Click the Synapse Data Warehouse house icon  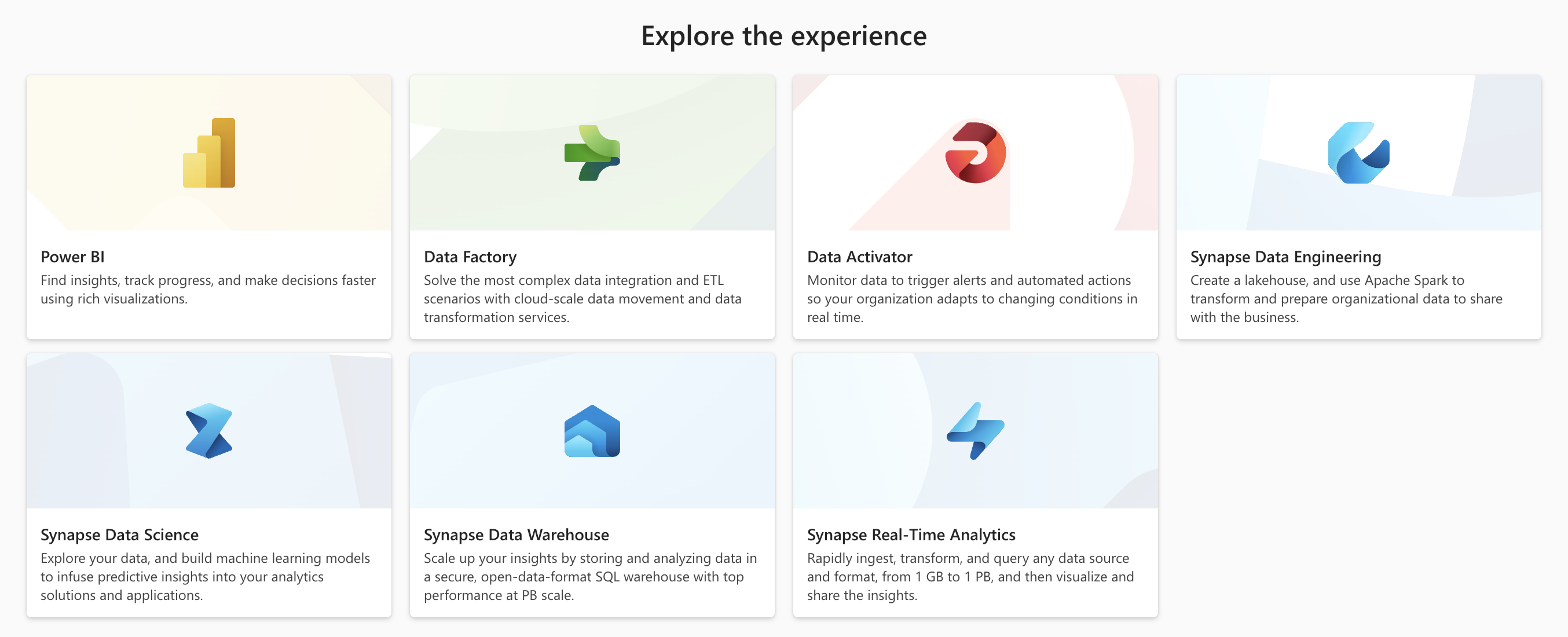point(592,430)
